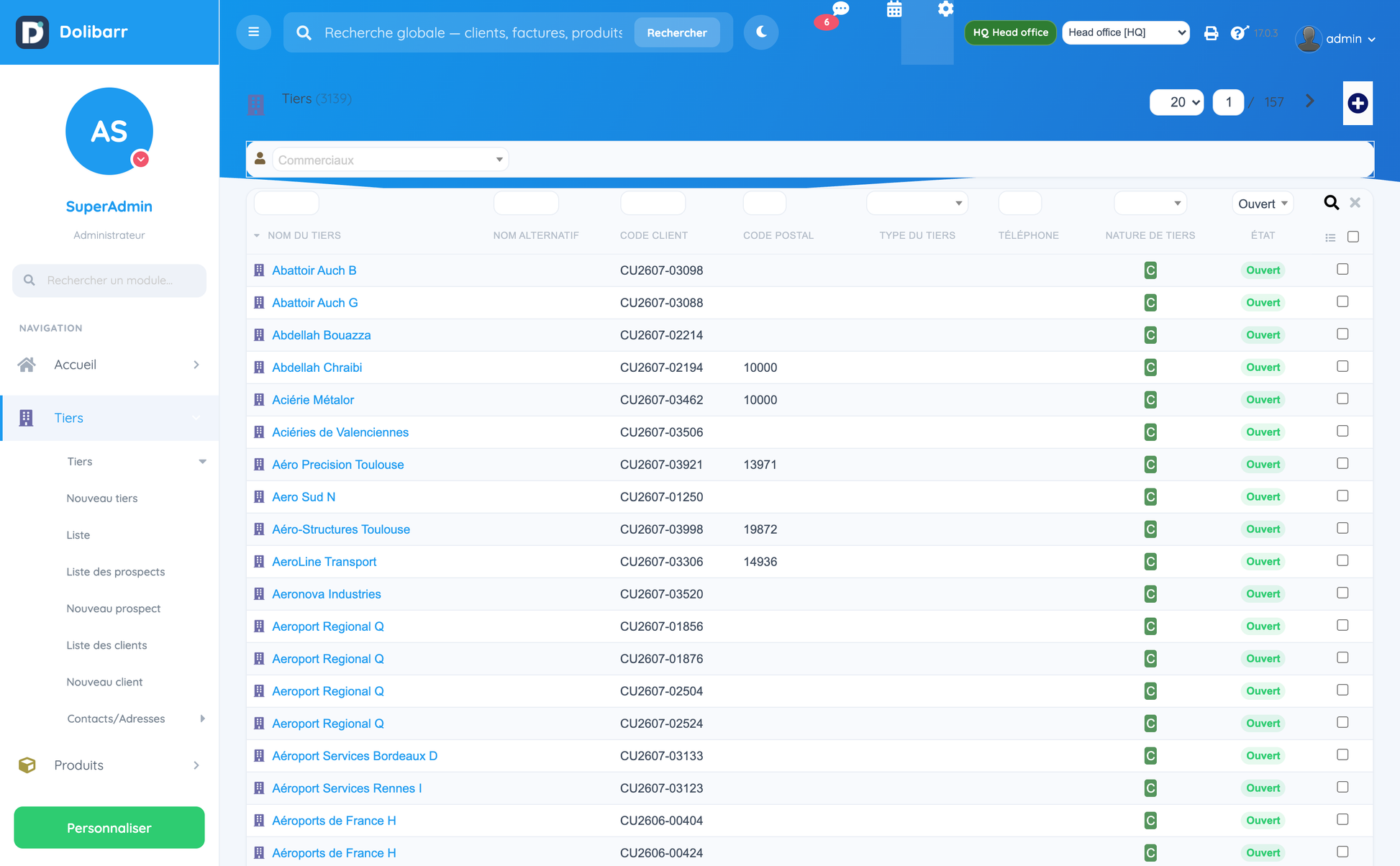1400x866 pixels.
Task: Change rows per page dropdown showing 20
Action: [x=1176, y=102]
